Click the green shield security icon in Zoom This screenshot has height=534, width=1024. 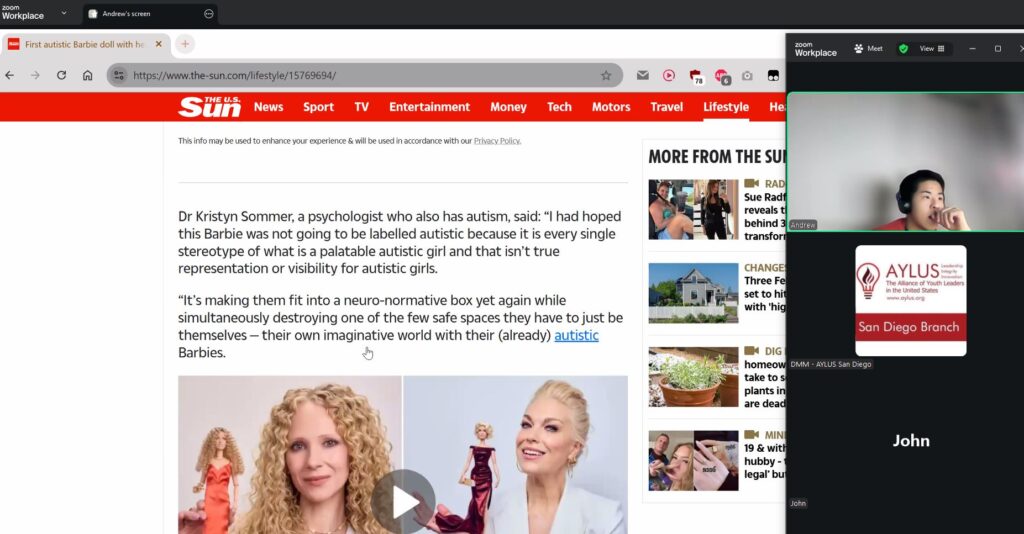(x=903, y=48)
